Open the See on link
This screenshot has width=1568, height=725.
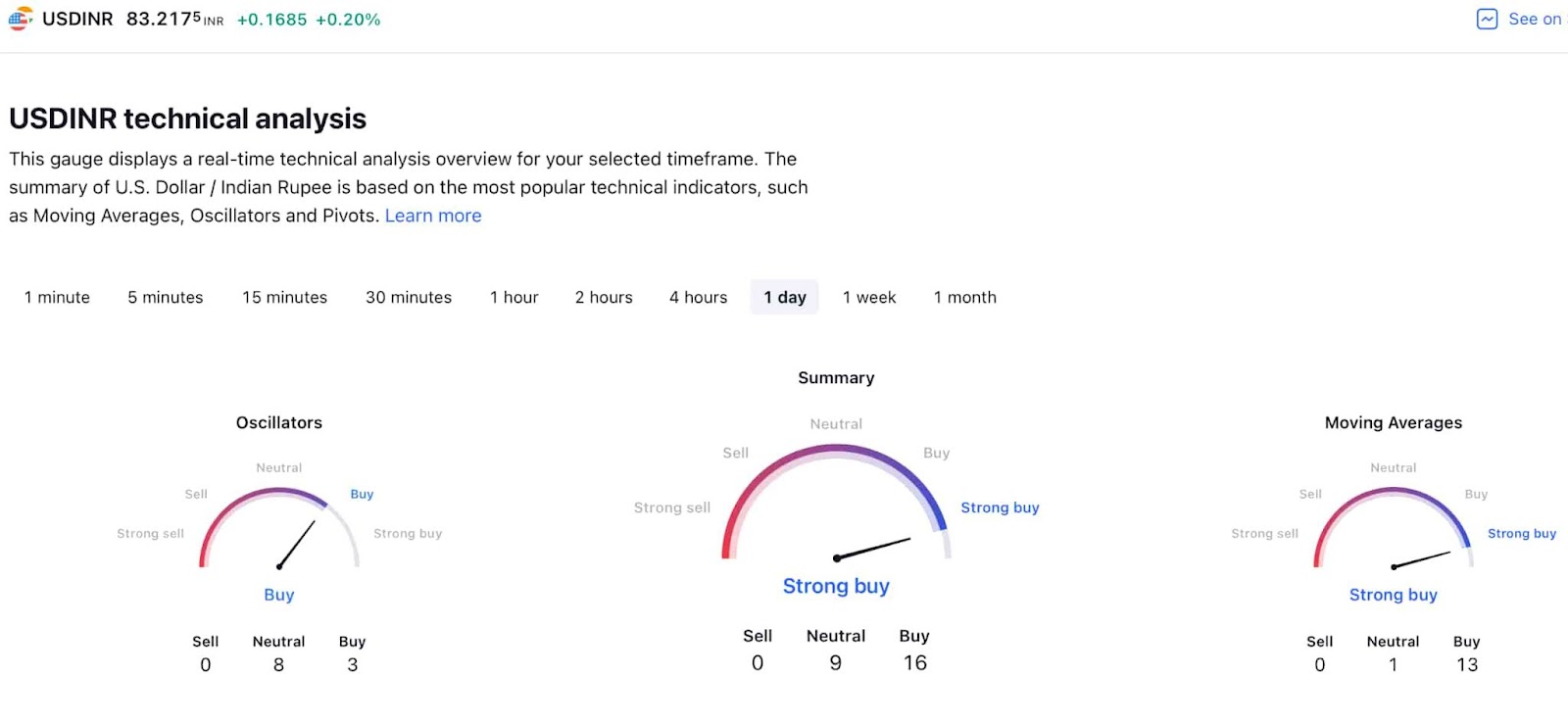pos(1535,19)
